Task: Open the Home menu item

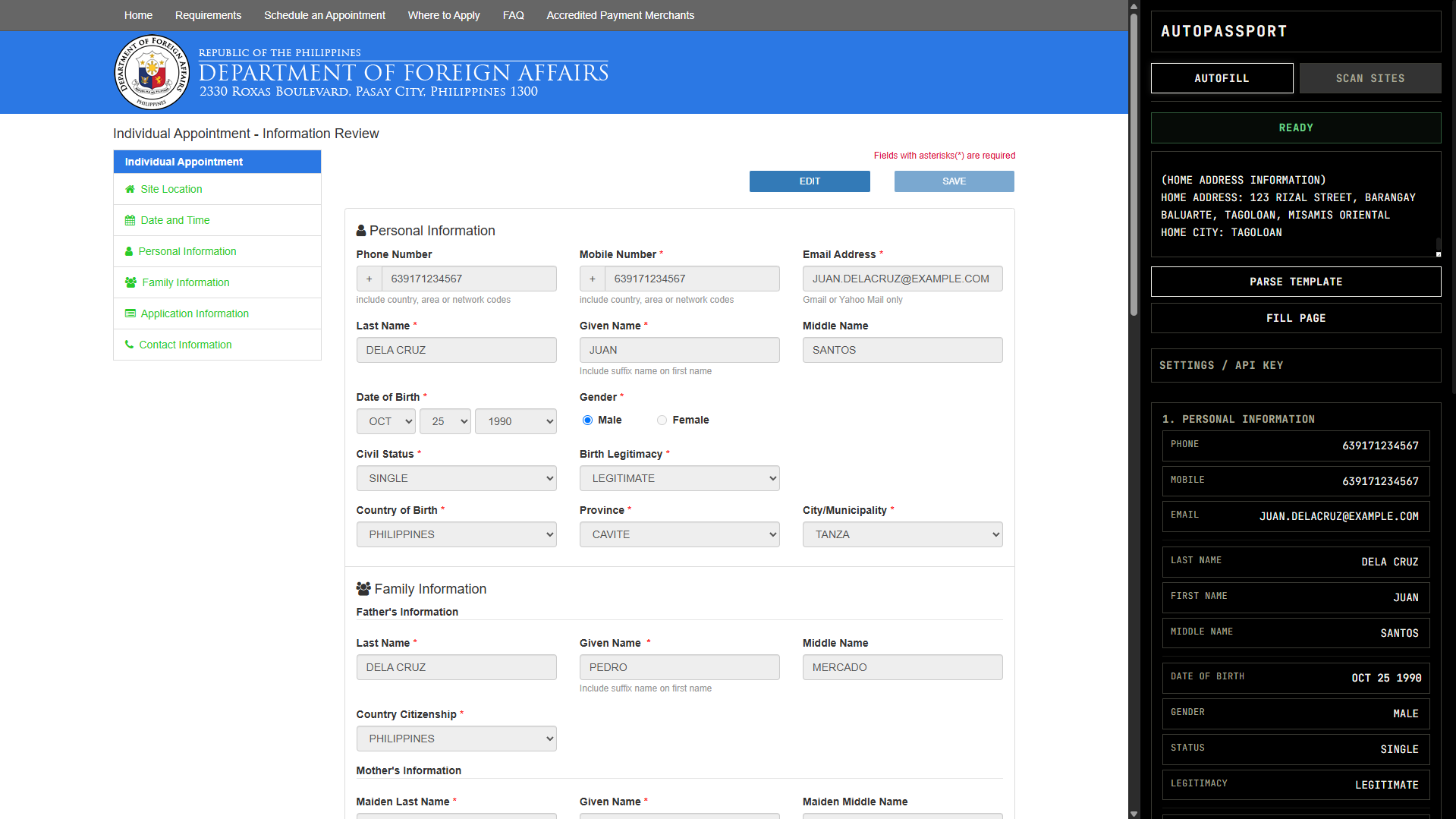Action: [138, 15]
